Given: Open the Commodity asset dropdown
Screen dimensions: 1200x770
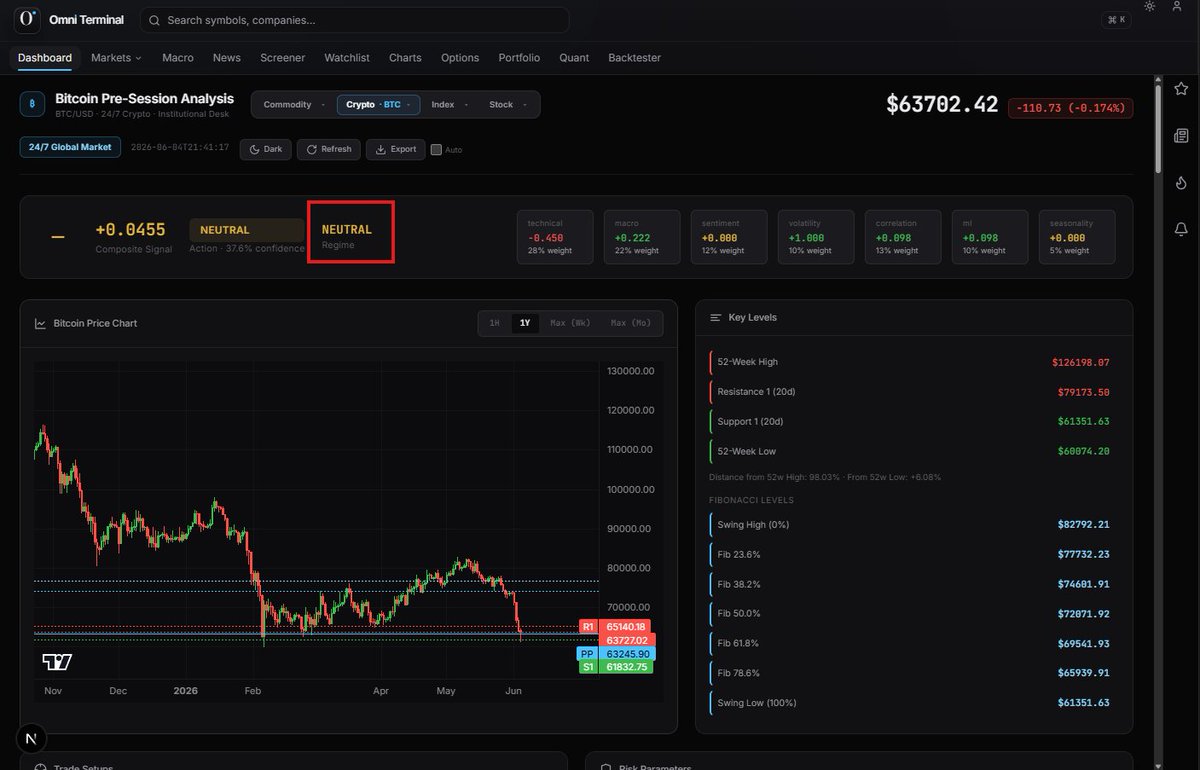Looking at the screenshot, I should coord(294,104).
